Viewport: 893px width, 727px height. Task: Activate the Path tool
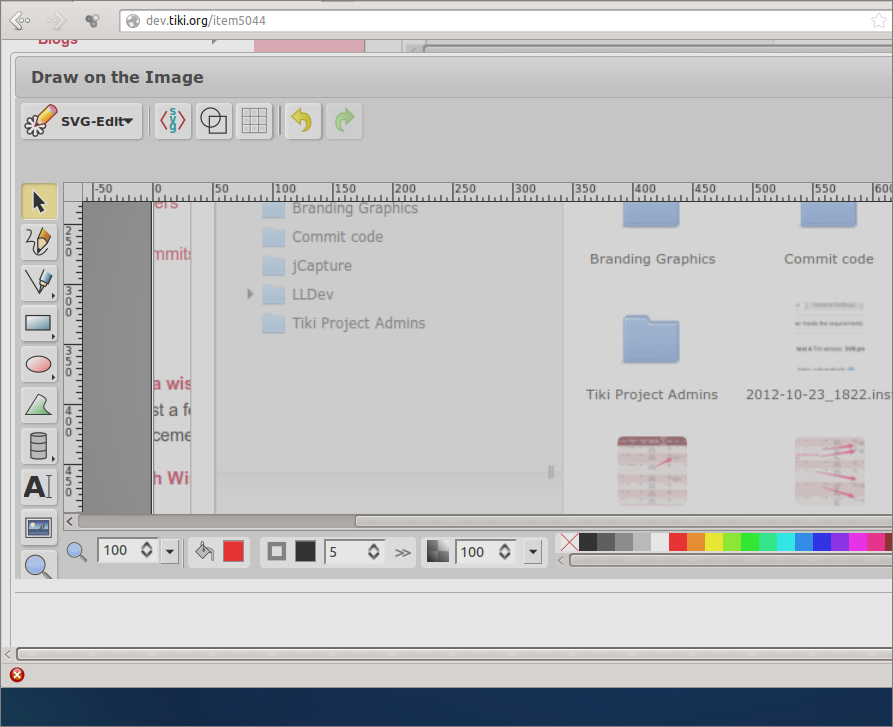pyautogui.click(x=39, y=405)
